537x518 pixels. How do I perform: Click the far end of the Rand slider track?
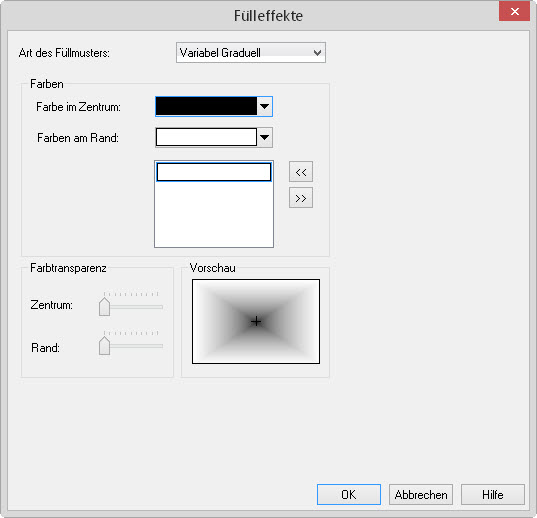[x=160, y=346]
